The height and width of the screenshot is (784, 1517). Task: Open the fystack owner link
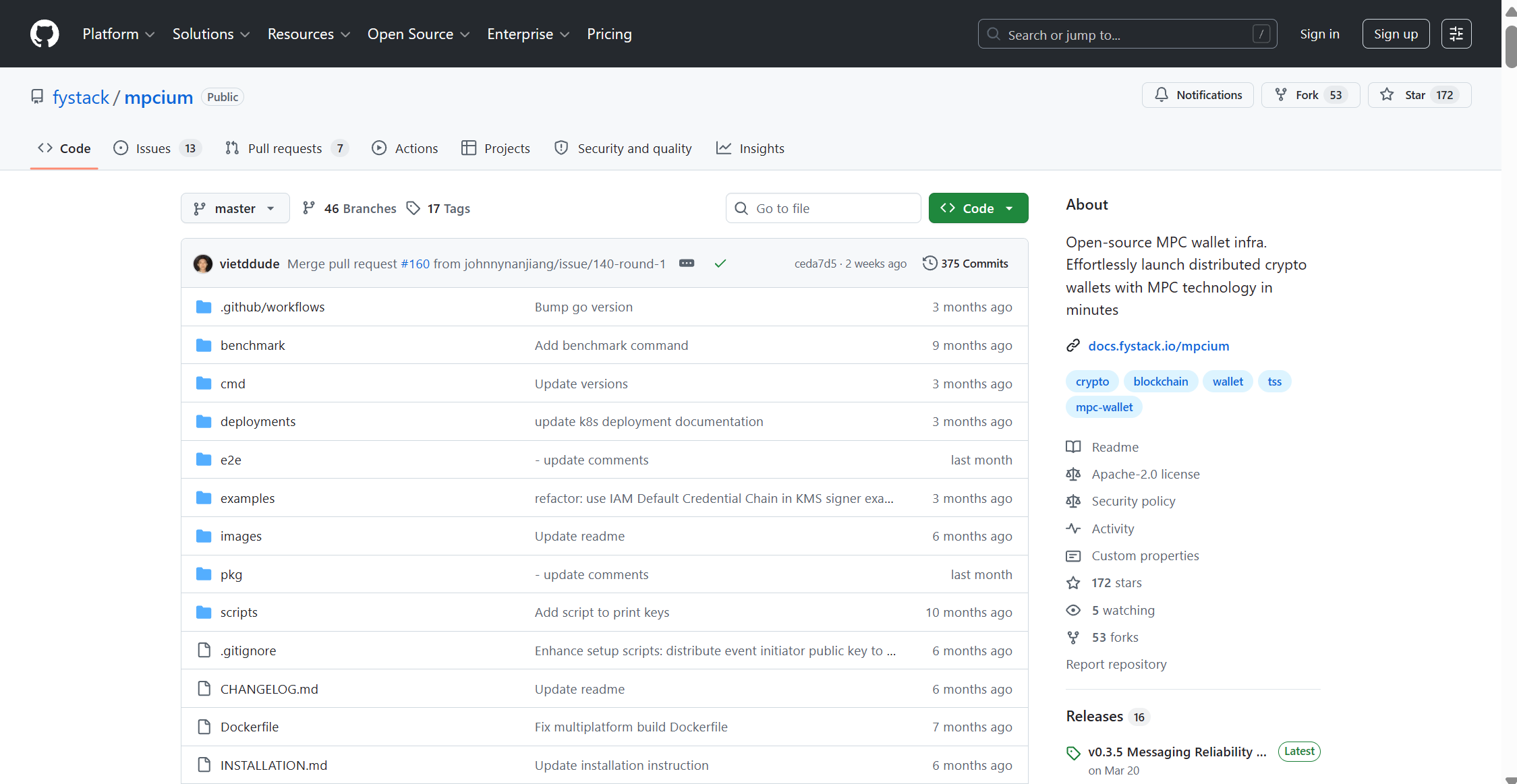pos(81,97)
